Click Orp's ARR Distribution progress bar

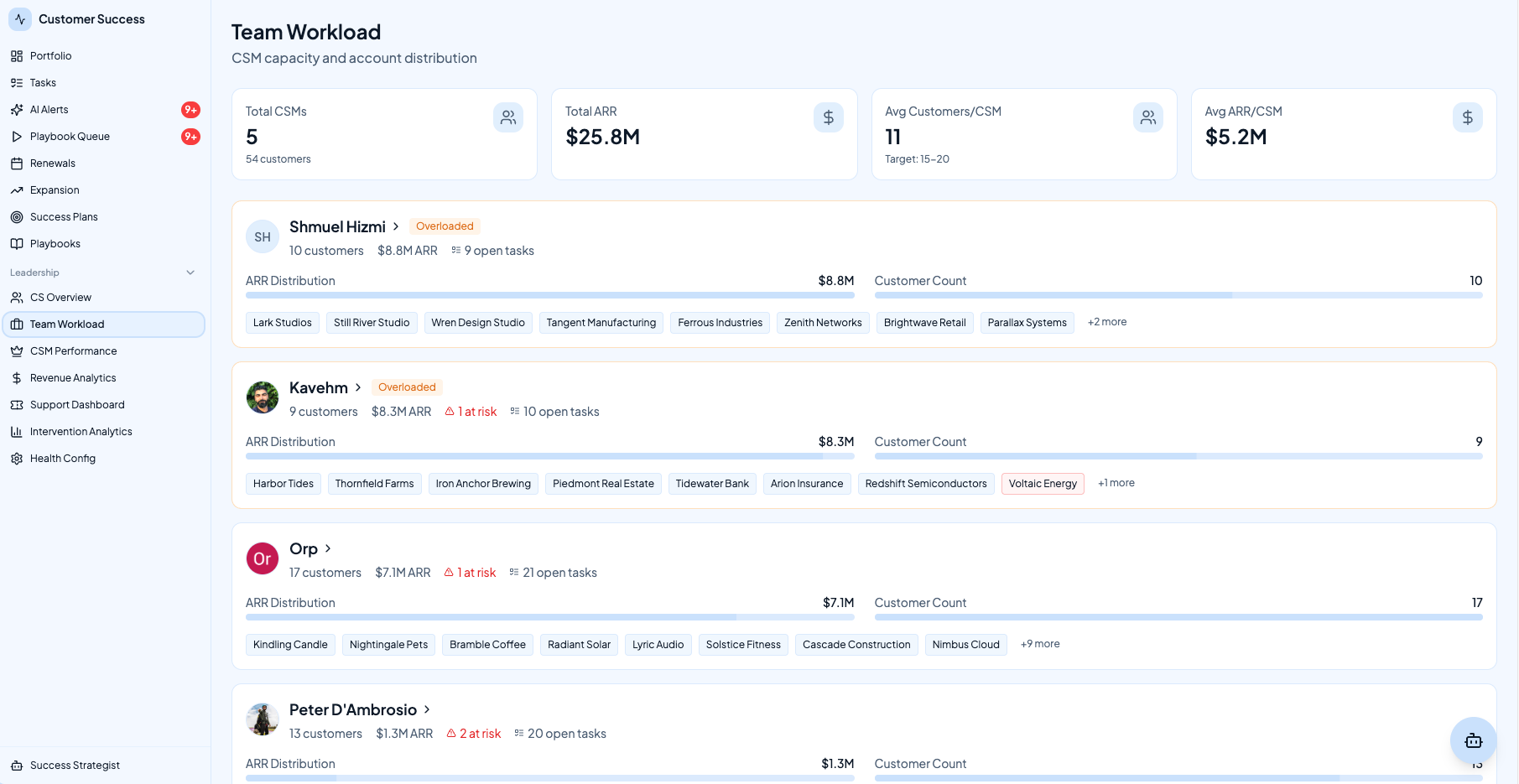point(550,617)
